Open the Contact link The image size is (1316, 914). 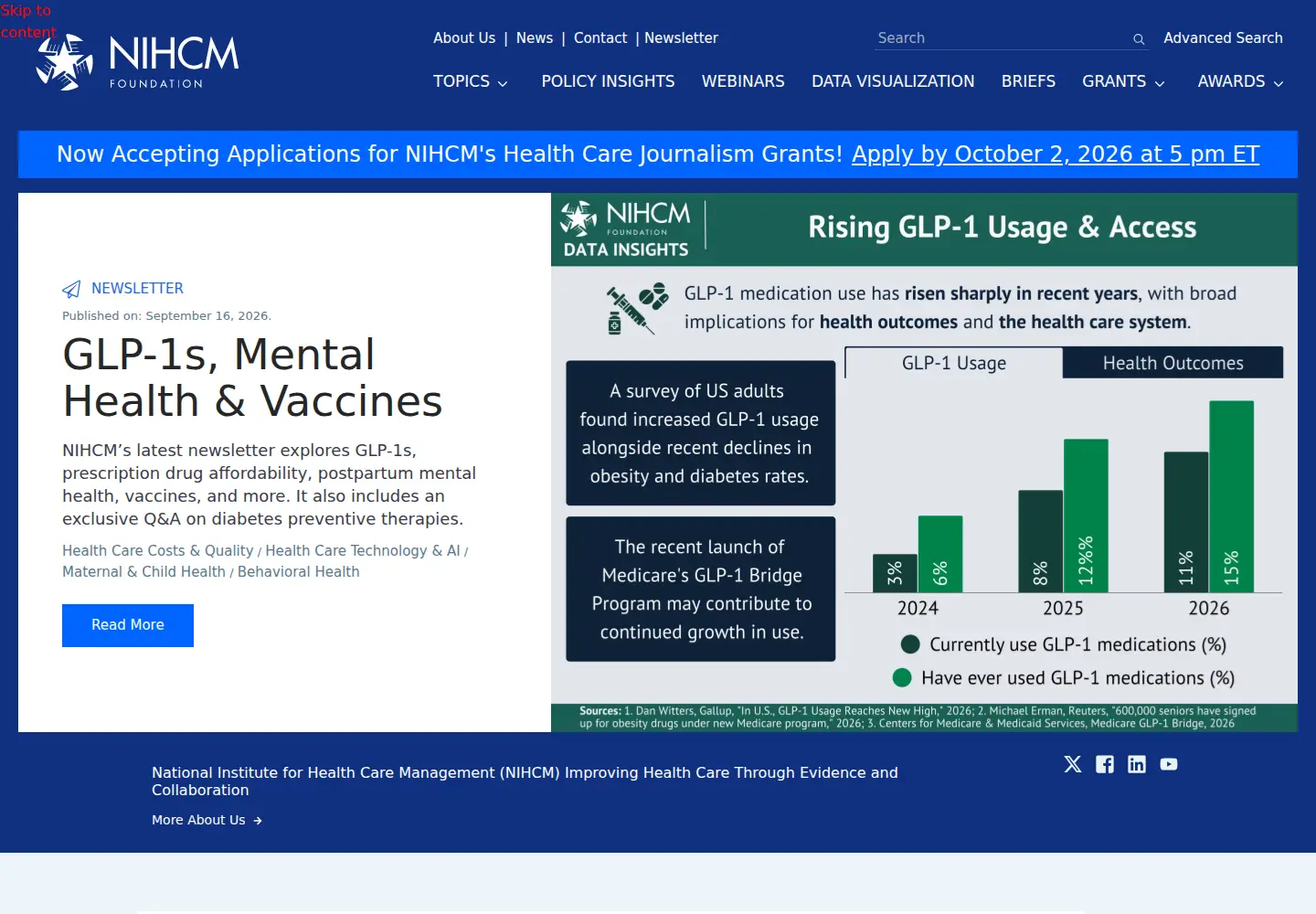tap(600, 38)
